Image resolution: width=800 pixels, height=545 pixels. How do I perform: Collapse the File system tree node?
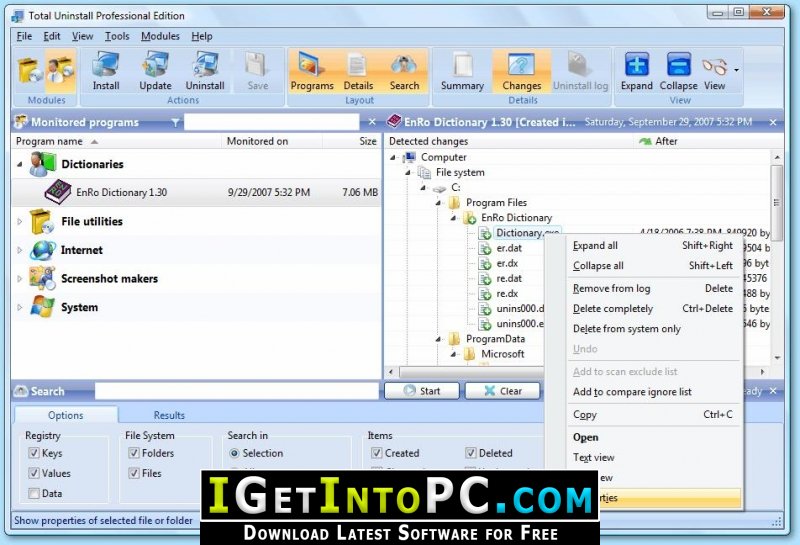tap(408, 173)
